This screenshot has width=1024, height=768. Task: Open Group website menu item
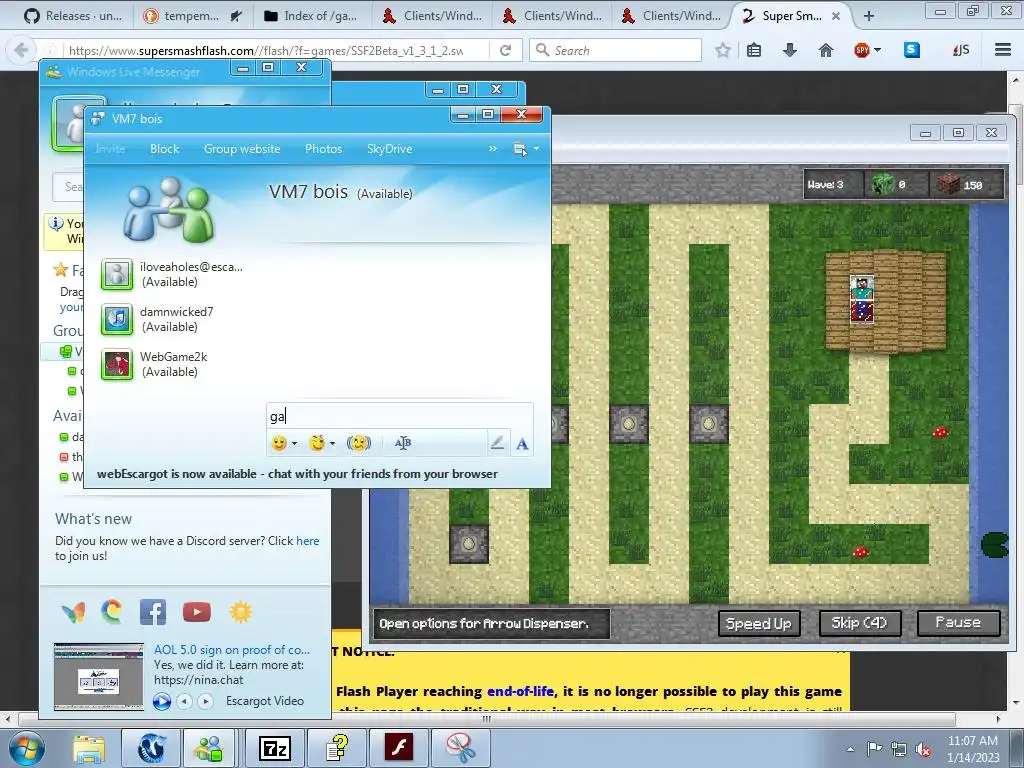[x=242, y=149]
